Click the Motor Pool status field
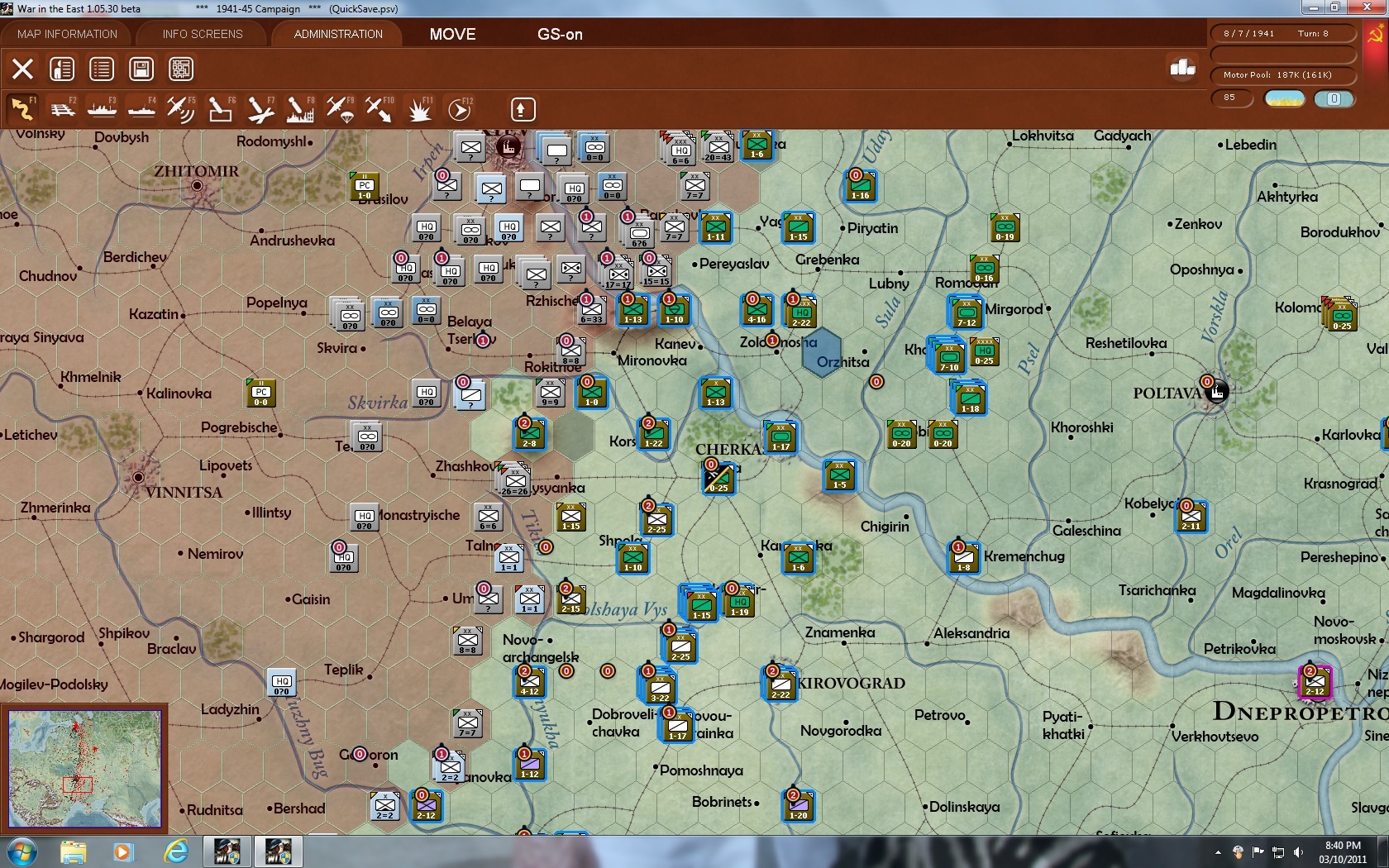This screenshot has width=1389, height=868. point(1283,75)
